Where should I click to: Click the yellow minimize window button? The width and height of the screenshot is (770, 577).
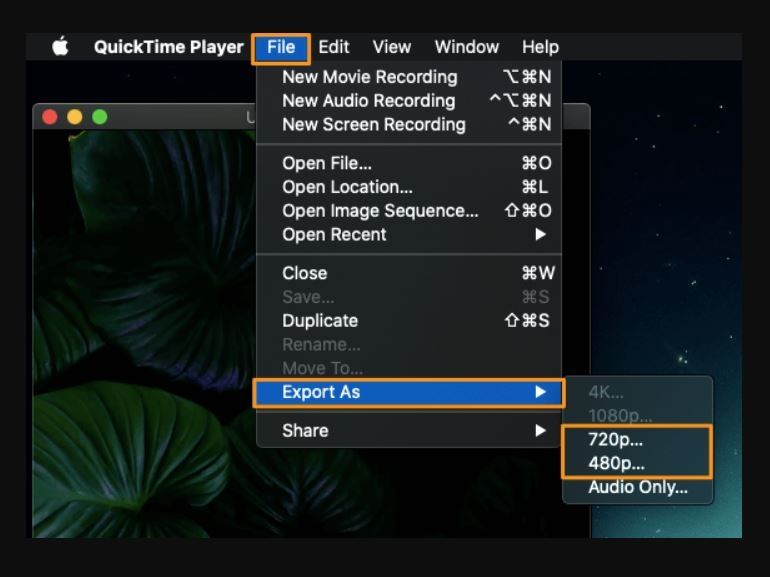click(75, 117)
